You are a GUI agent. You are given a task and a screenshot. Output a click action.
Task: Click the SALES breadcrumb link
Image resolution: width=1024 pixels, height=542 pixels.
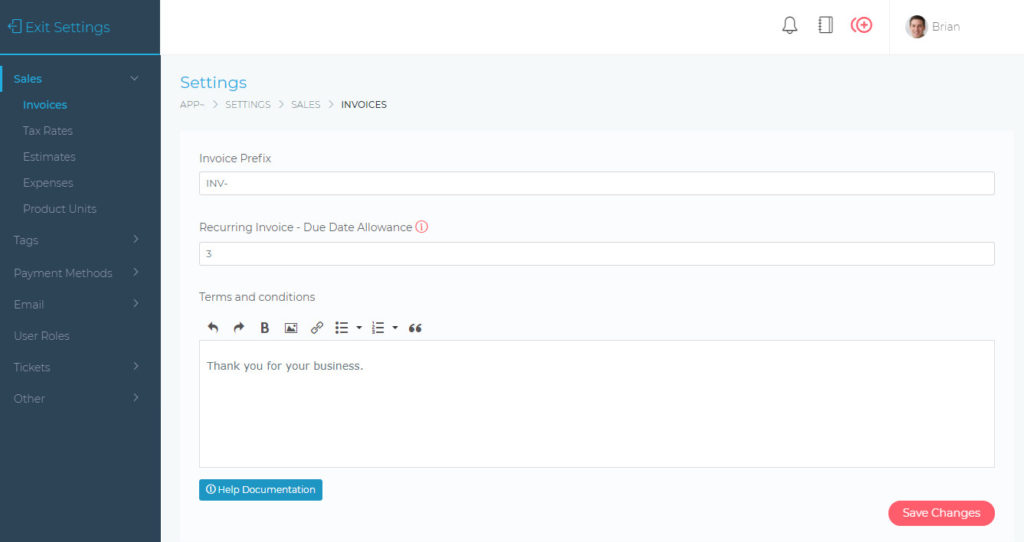tap(306, 104)
